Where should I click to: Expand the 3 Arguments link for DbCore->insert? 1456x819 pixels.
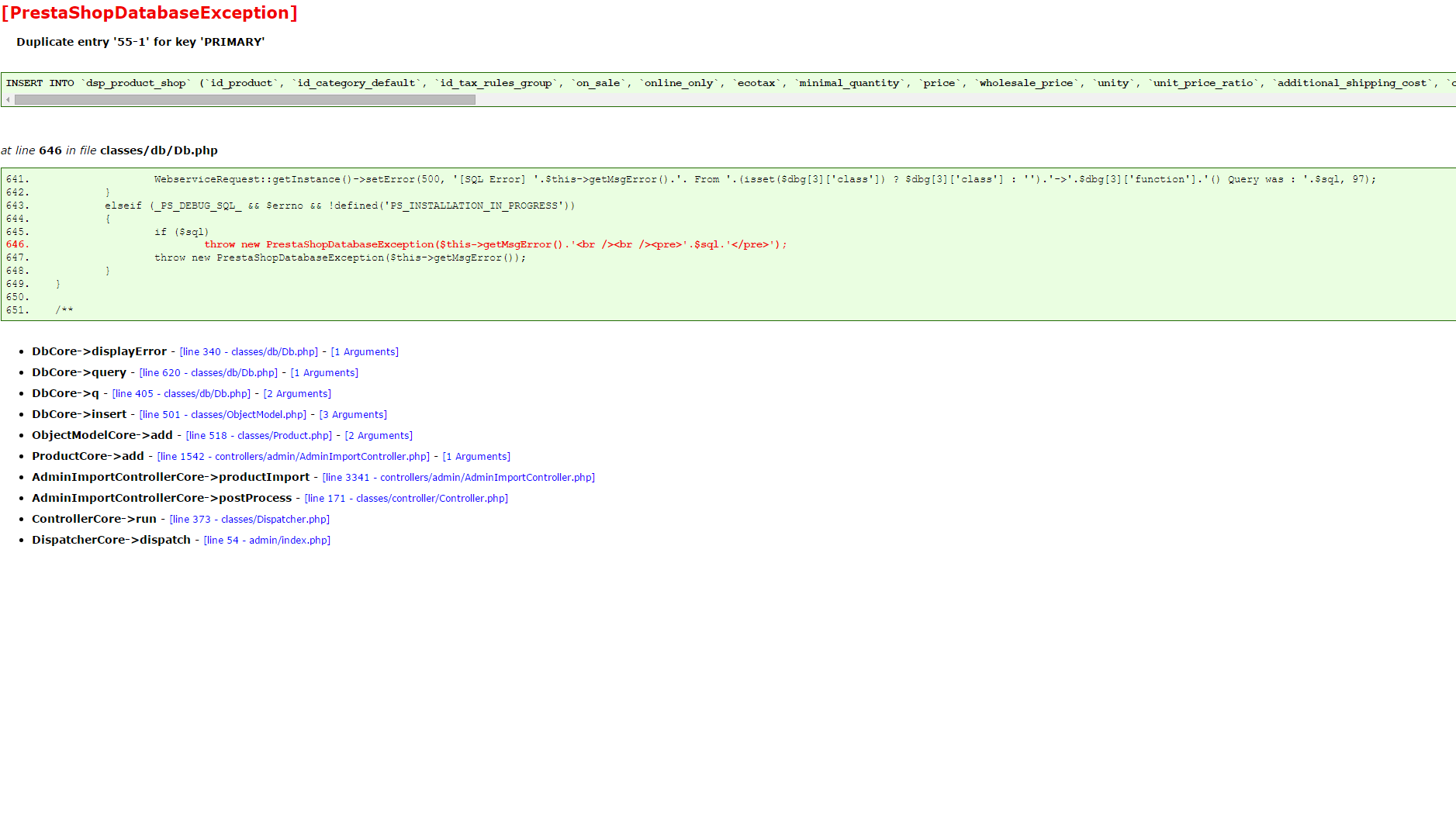[353, 415]
